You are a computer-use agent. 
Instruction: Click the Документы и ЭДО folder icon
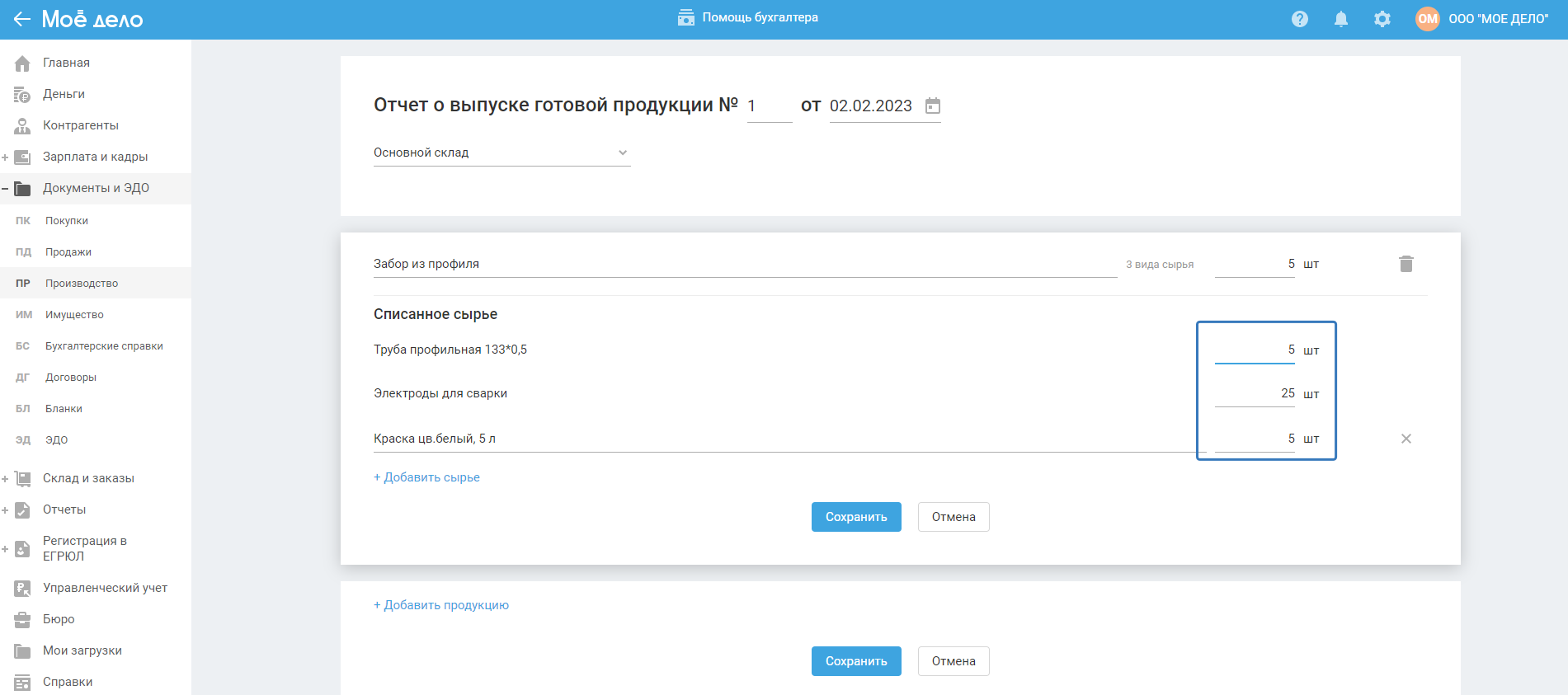pyautogui.click(x=22, y=188)
